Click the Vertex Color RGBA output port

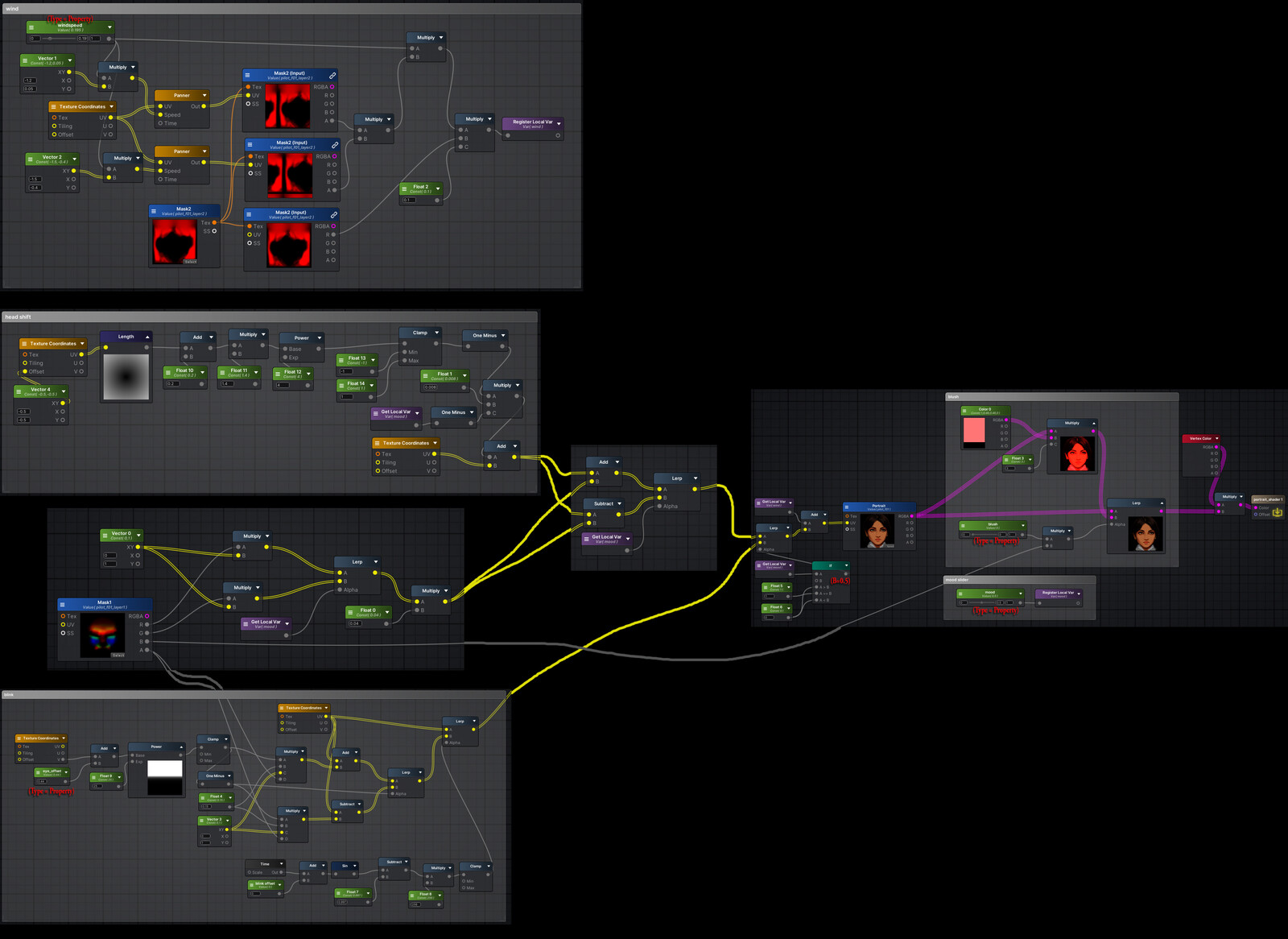(x=1217, y=447)
